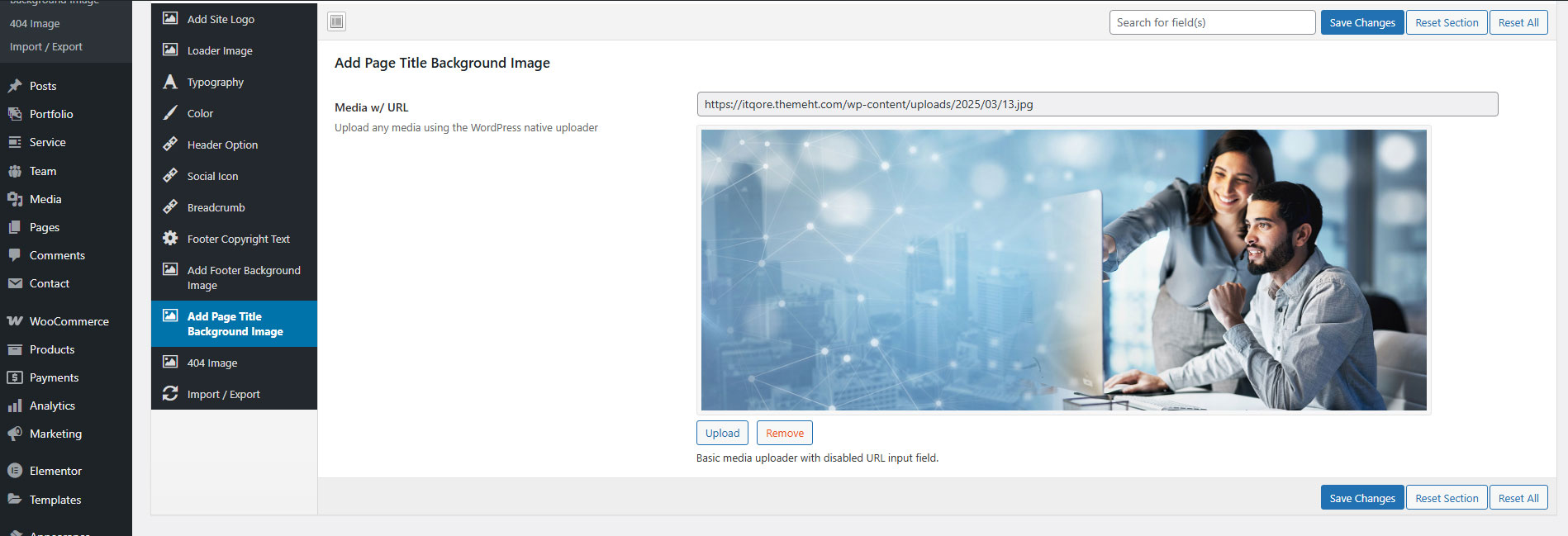The image size is (1568, 536).
Task: Click the uploaded background image preview
Action: [x=1063, y=270]
